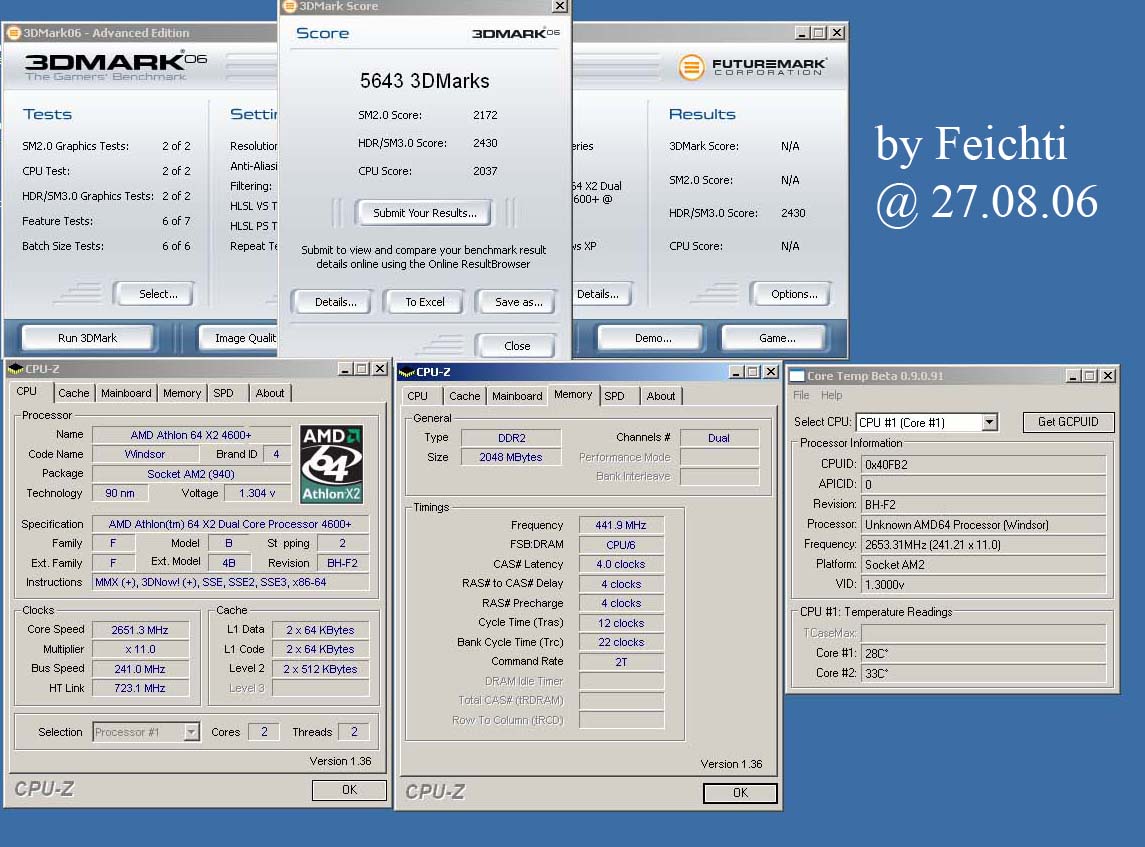Click the 3DMark Score dialog title icon
Screen dimensions: 1145x847
(290, 6)
